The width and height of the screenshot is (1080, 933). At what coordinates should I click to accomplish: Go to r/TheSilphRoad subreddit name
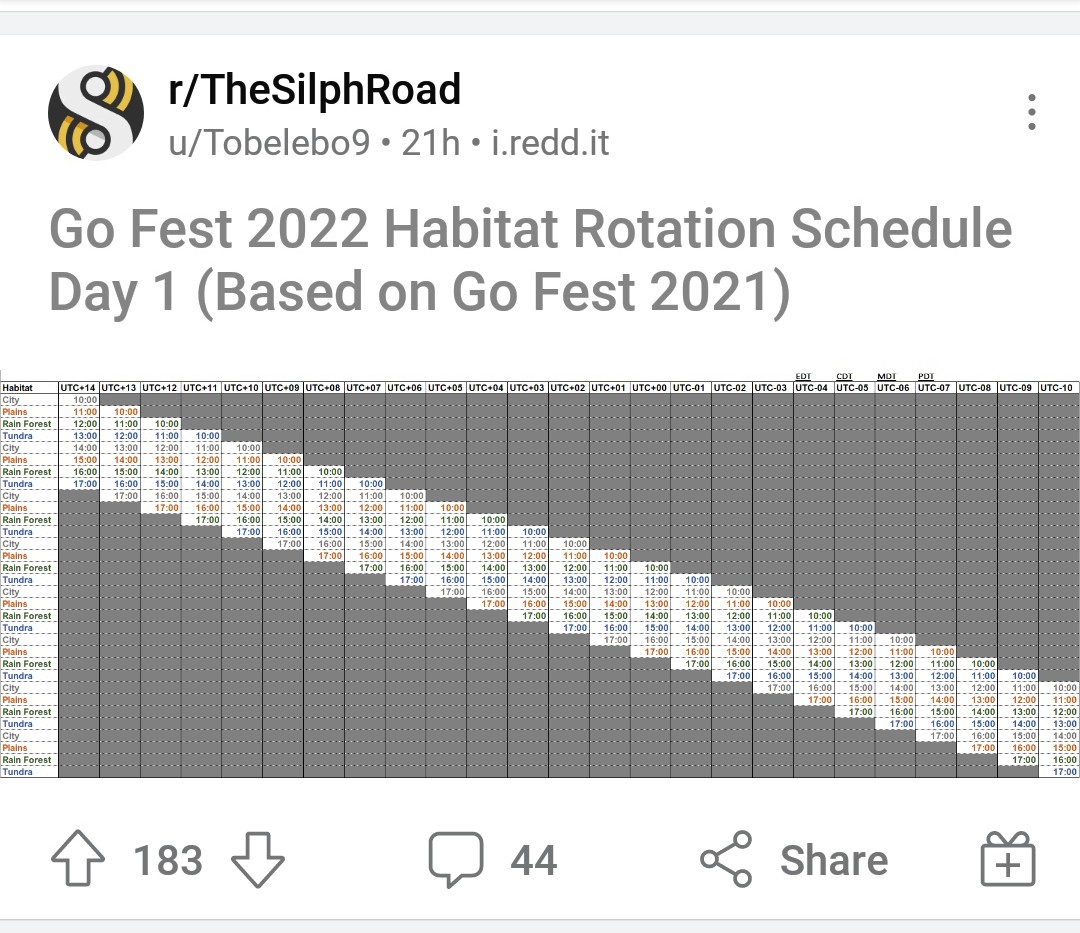314,90
